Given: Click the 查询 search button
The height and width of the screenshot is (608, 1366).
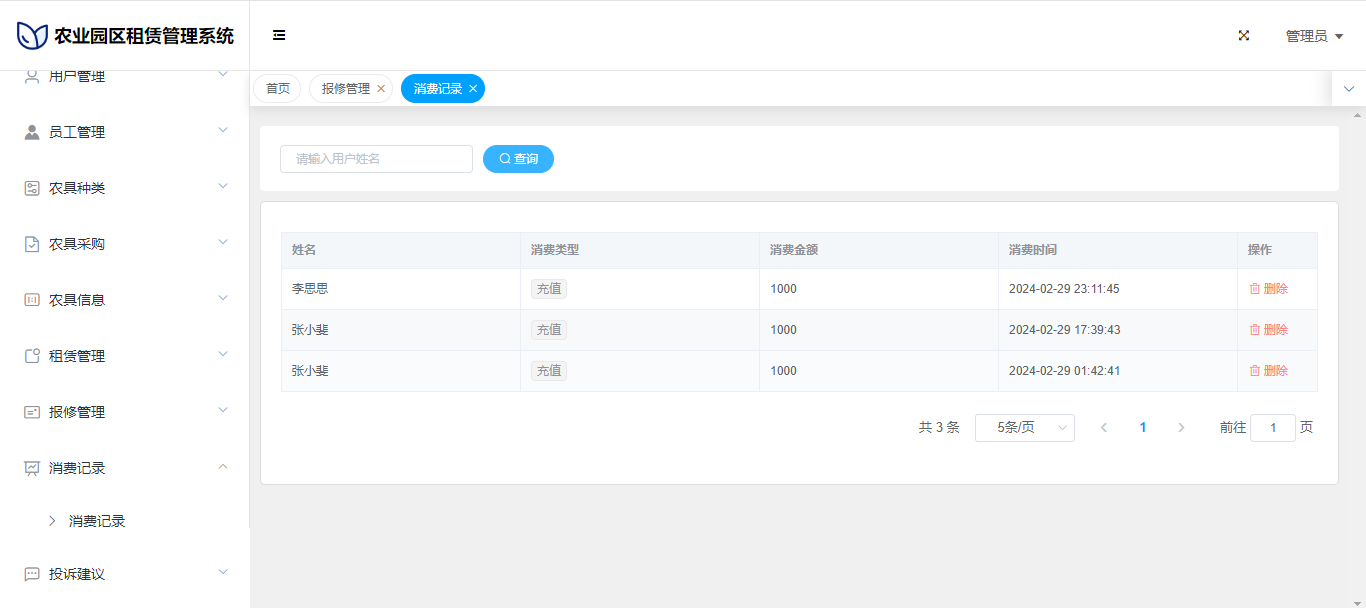Looking at the screenshot, I should tap(518, 159).
